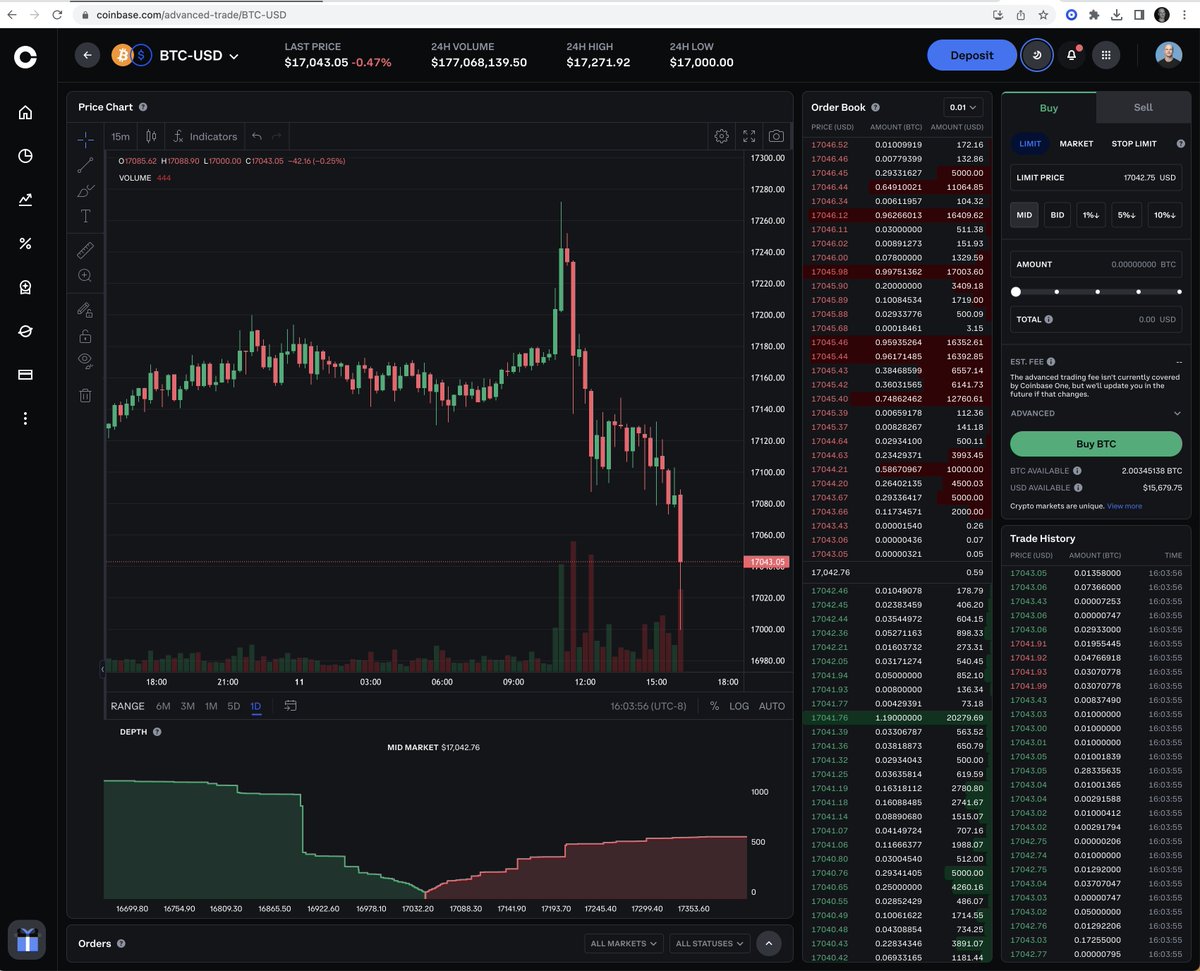This screenshot has height=971, width=1200.
Task: Open the rewards badge sidebar icon
Action: (25, 287)
